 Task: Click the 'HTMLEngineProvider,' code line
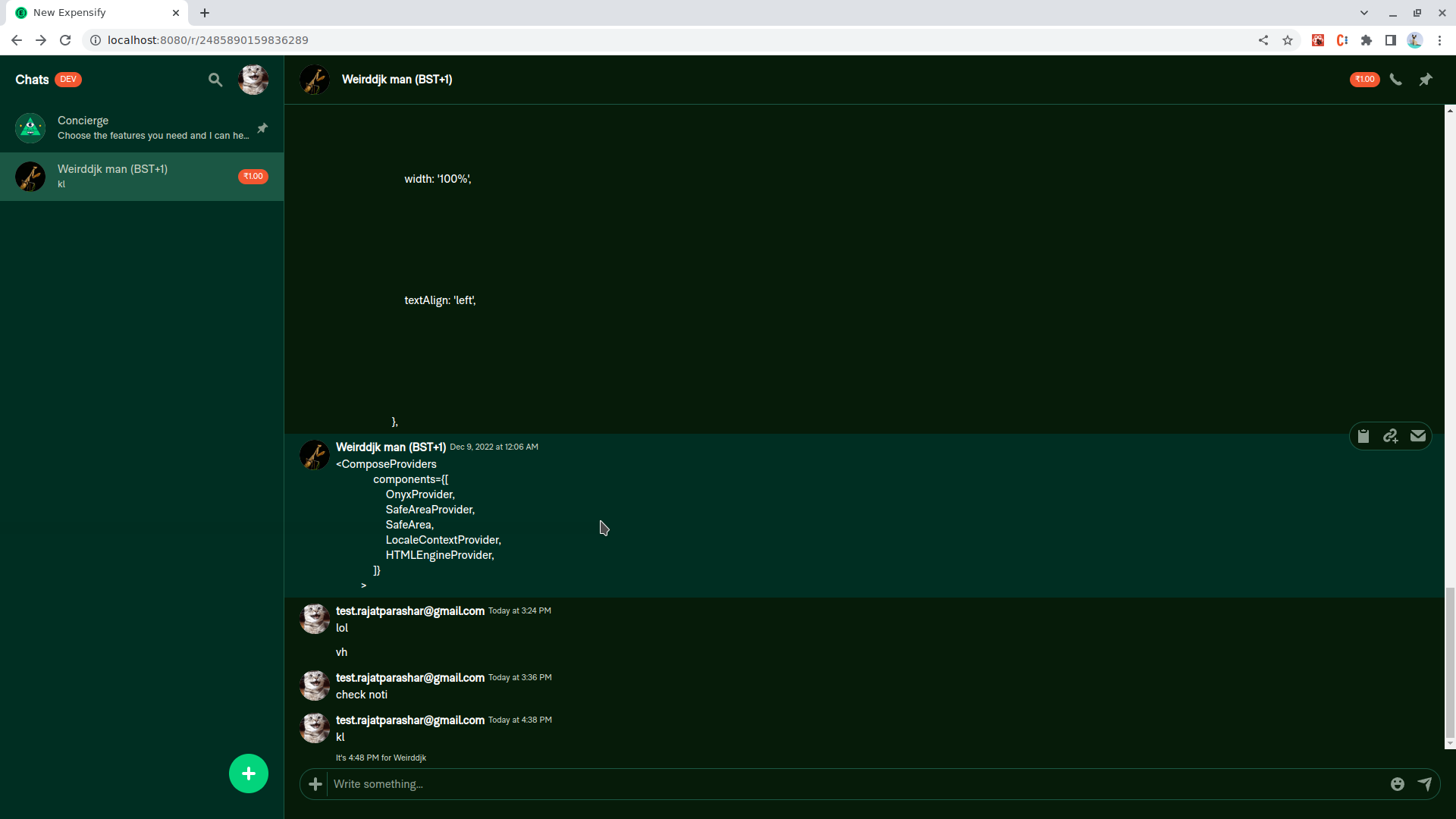tap(440, 555)
